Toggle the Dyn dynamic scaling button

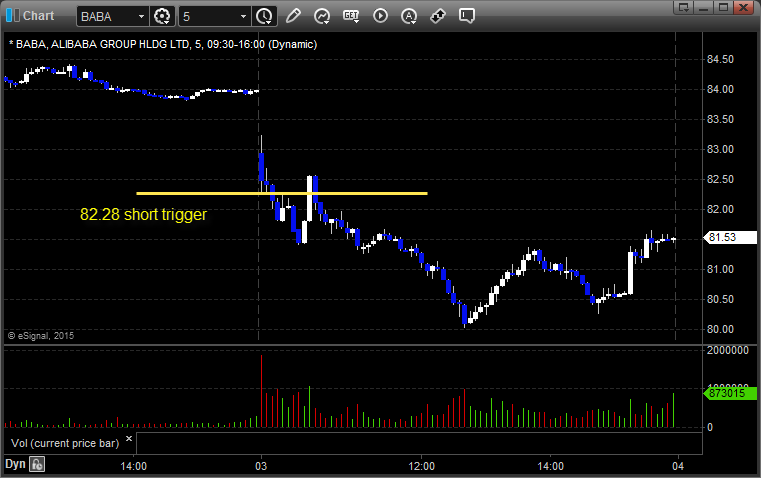pos(15,464)
